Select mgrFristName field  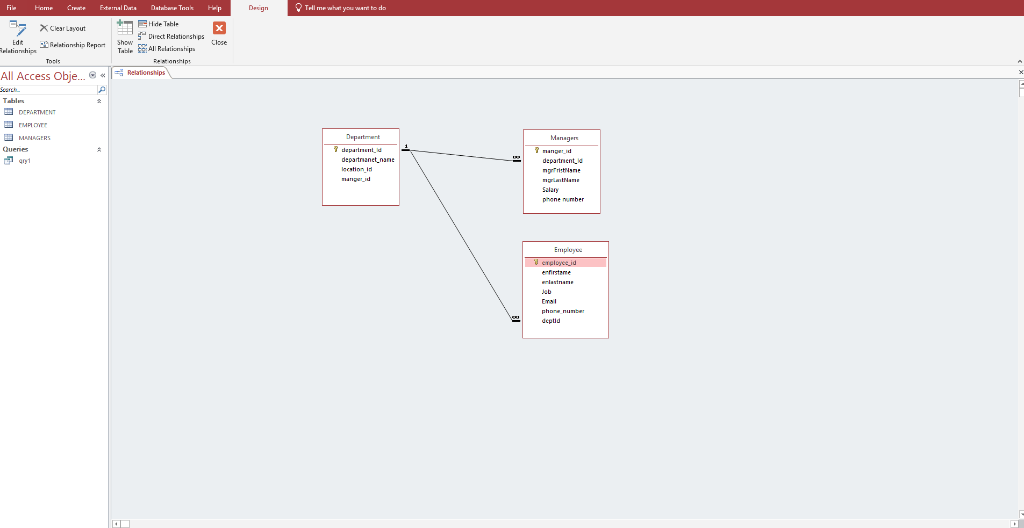(562, 171)
